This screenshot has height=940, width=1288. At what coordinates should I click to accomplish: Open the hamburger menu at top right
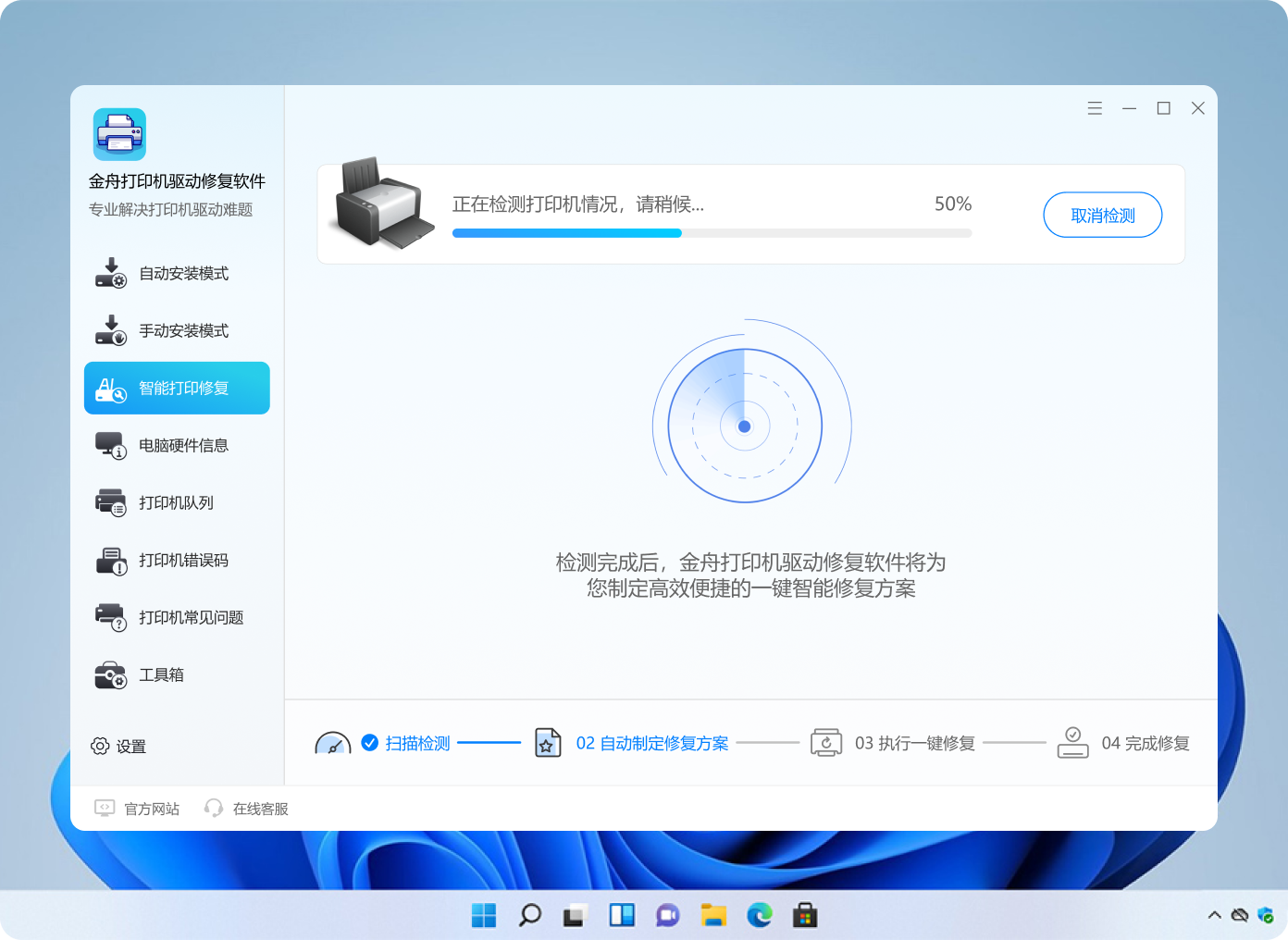(1095, 107)
